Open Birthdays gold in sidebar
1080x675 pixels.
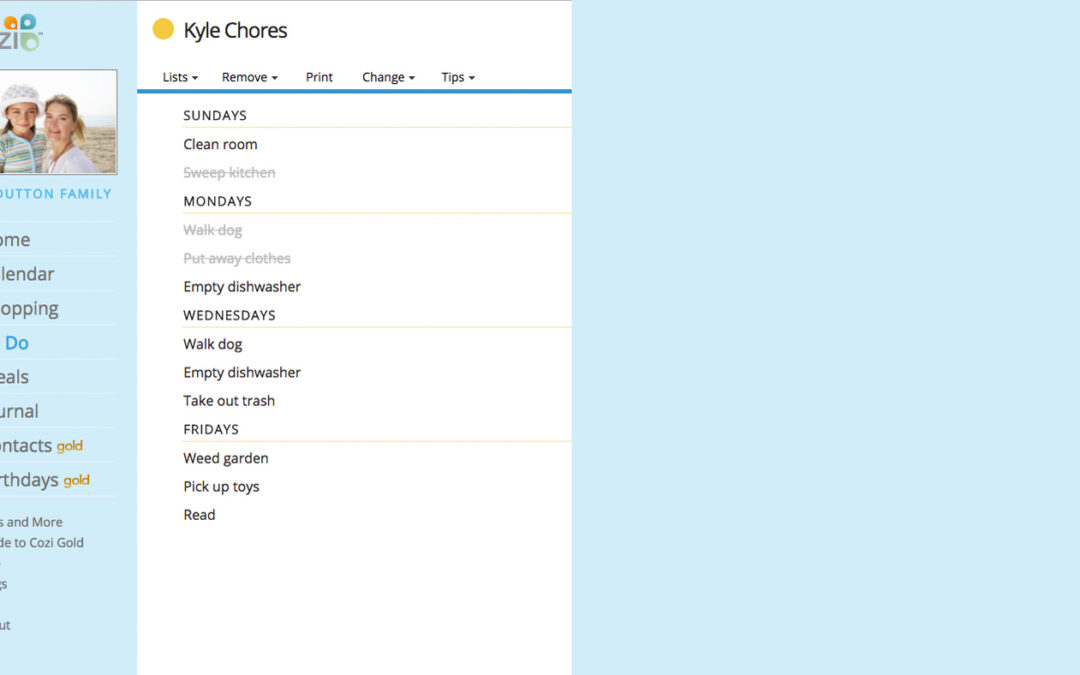pyautogui.click(x=44, y=480)
